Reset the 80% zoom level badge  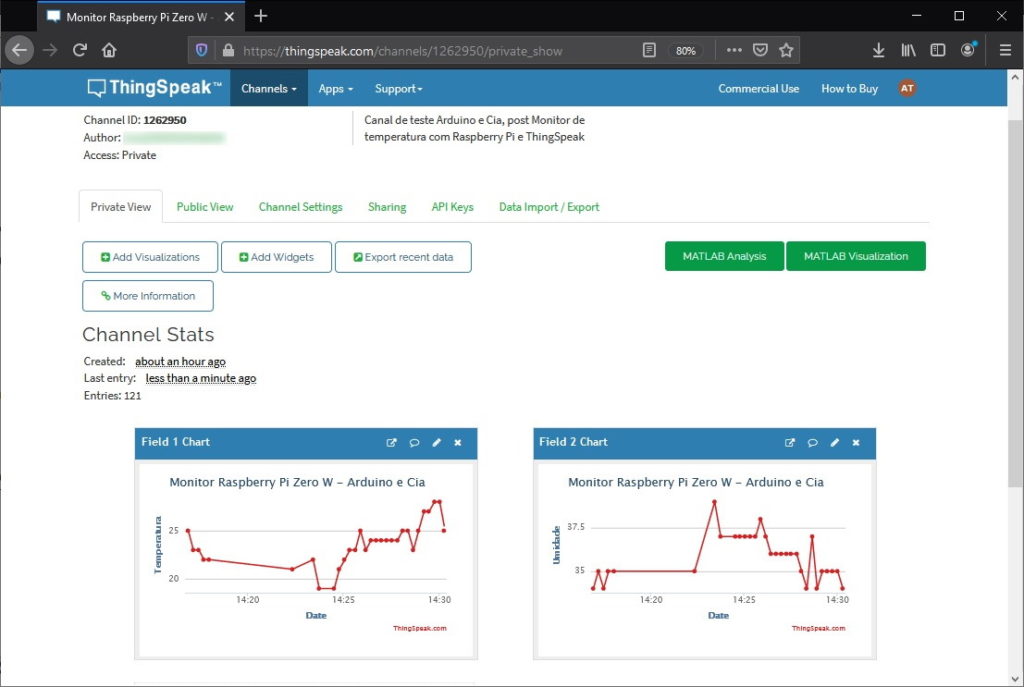(x=686, y=50)
